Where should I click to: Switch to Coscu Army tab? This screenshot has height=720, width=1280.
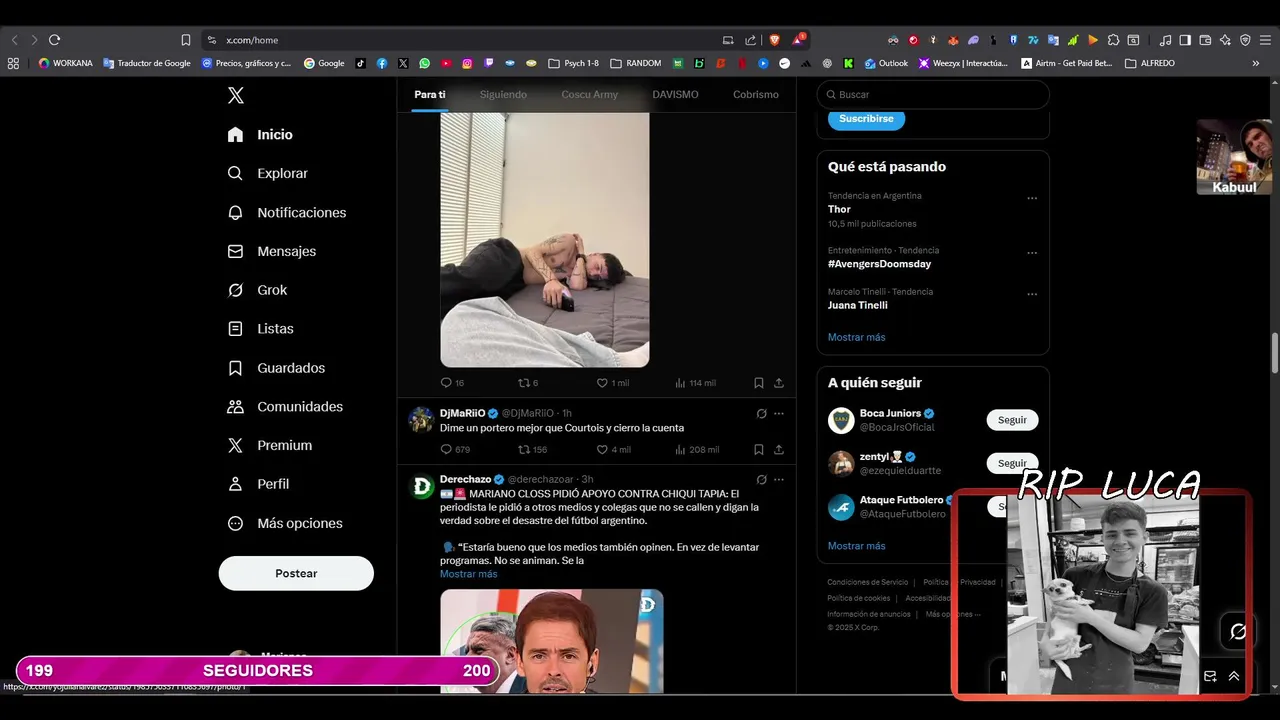[x=589, y=94]
